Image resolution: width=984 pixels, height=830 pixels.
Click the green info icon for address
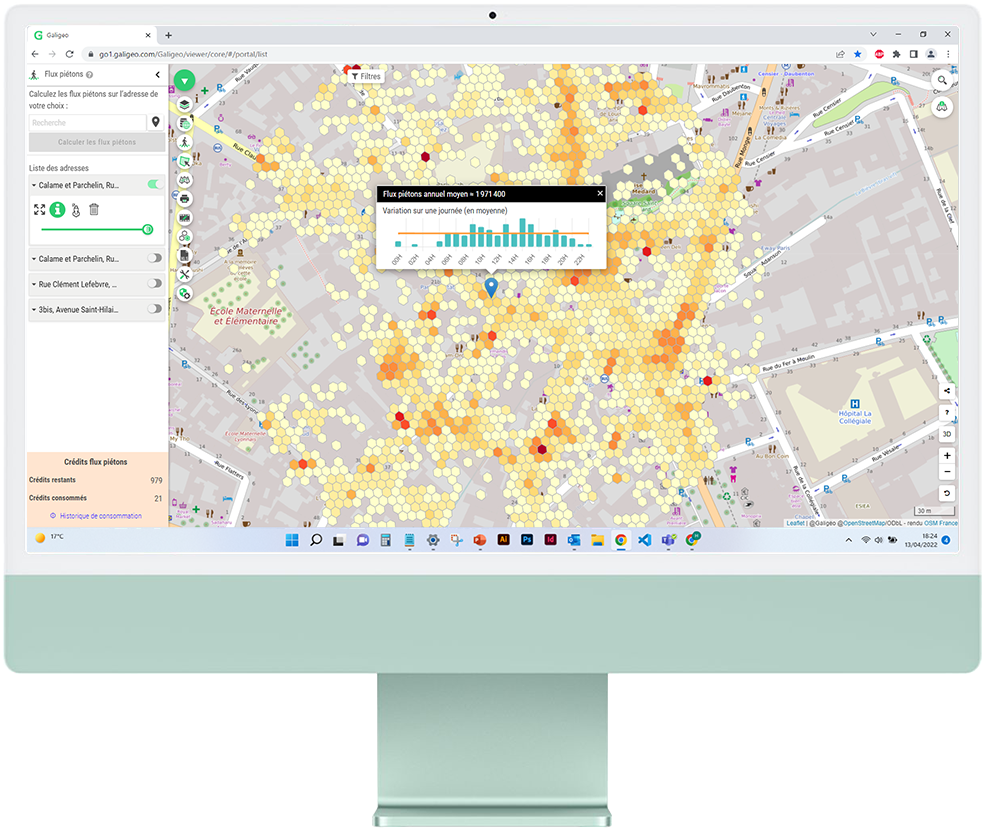(58, 209)
